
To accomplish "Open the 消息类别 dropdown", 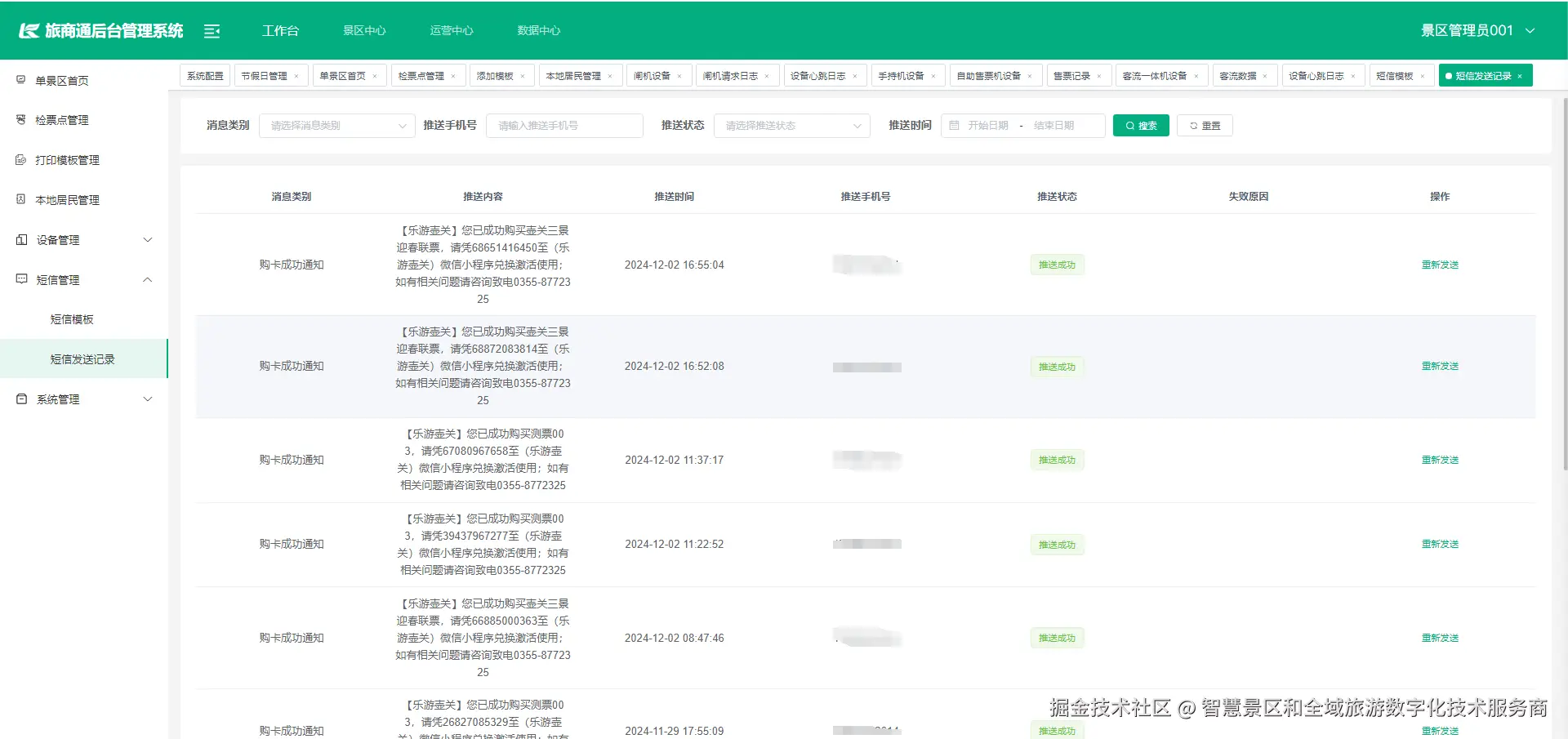I will [x=337, y=126].
